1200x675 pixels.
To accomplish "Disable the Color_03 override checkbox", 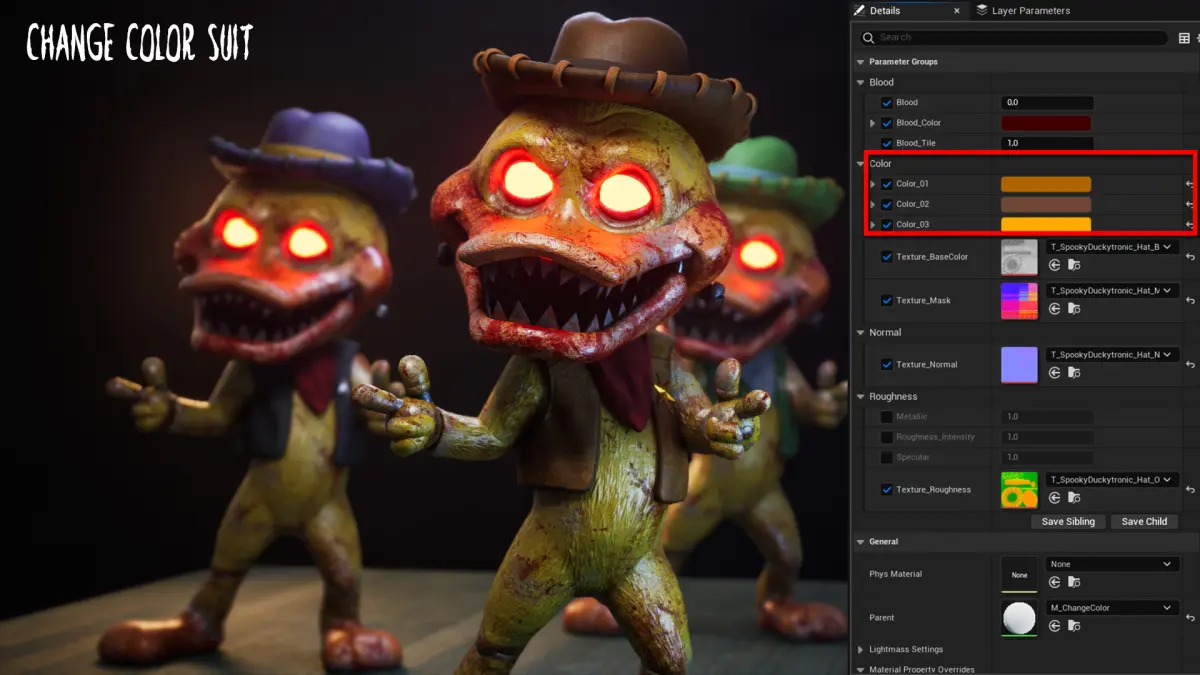I will click(886, 224).
